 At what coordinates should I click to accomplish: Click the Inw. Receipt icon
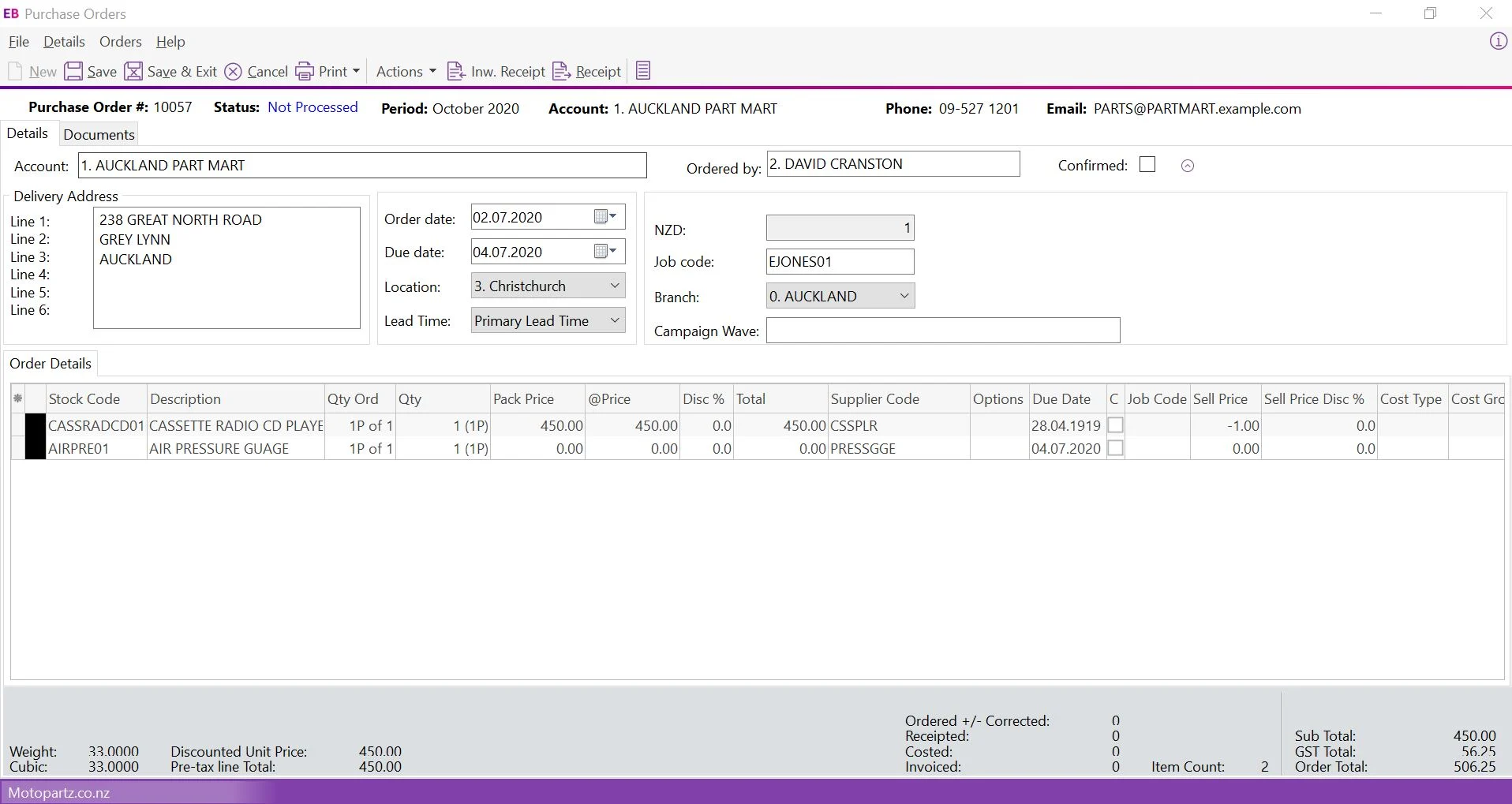[496, 71]
